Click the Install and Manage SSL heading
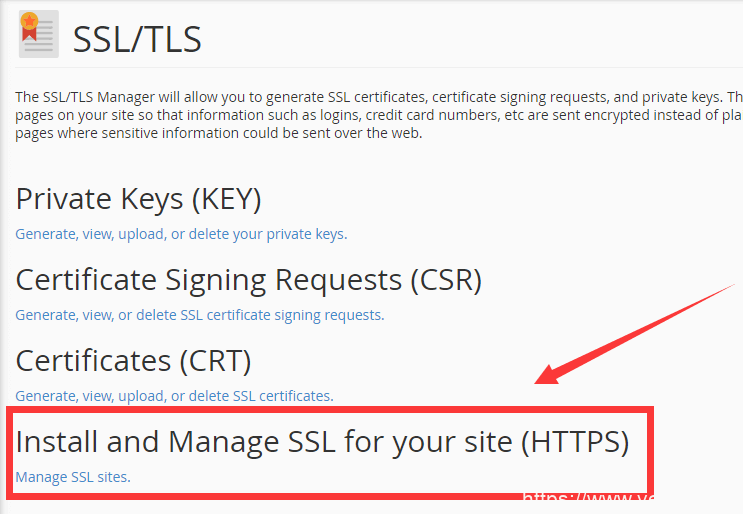 (322, 442)
